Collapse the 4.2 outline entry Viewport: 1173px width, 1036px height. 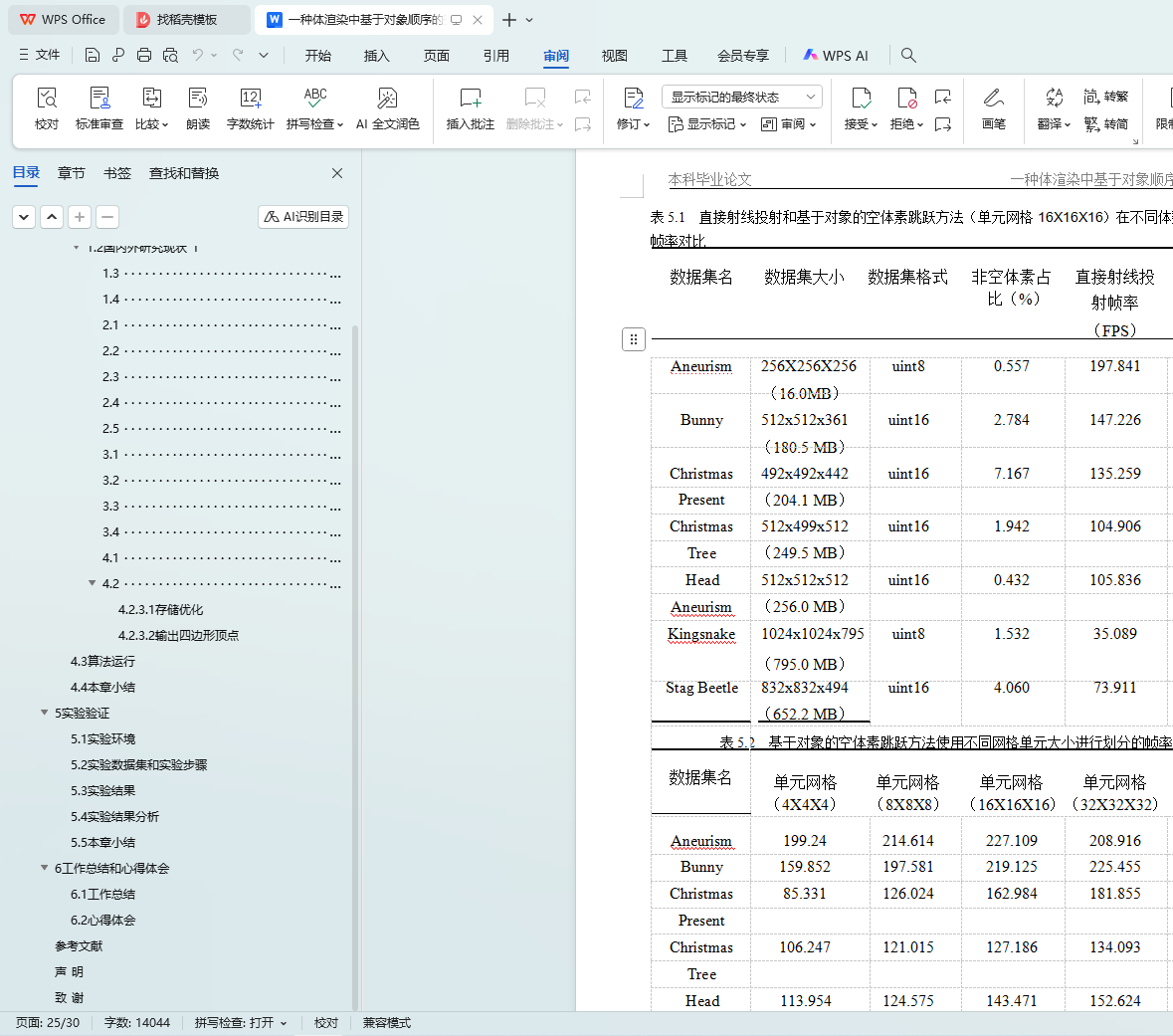tap(92, 583)
